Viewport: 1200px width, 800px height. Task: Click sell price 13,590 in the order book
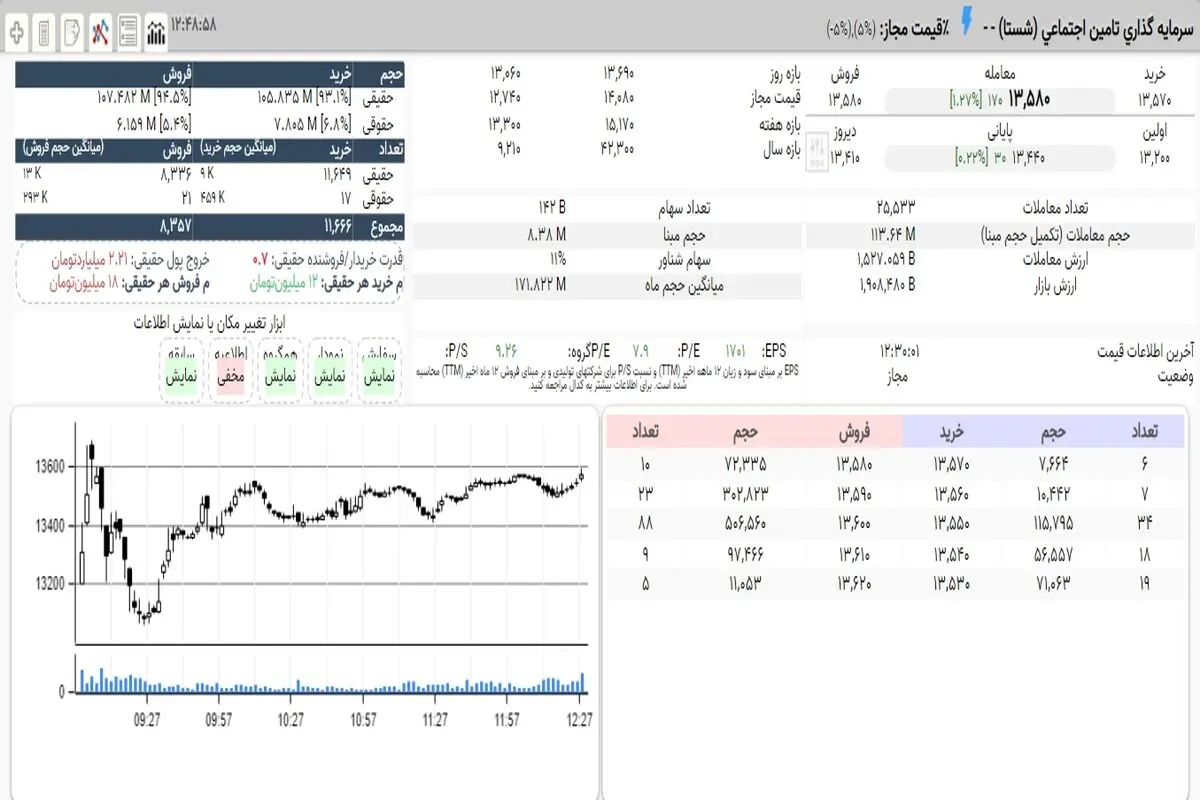tap(853, 493)
